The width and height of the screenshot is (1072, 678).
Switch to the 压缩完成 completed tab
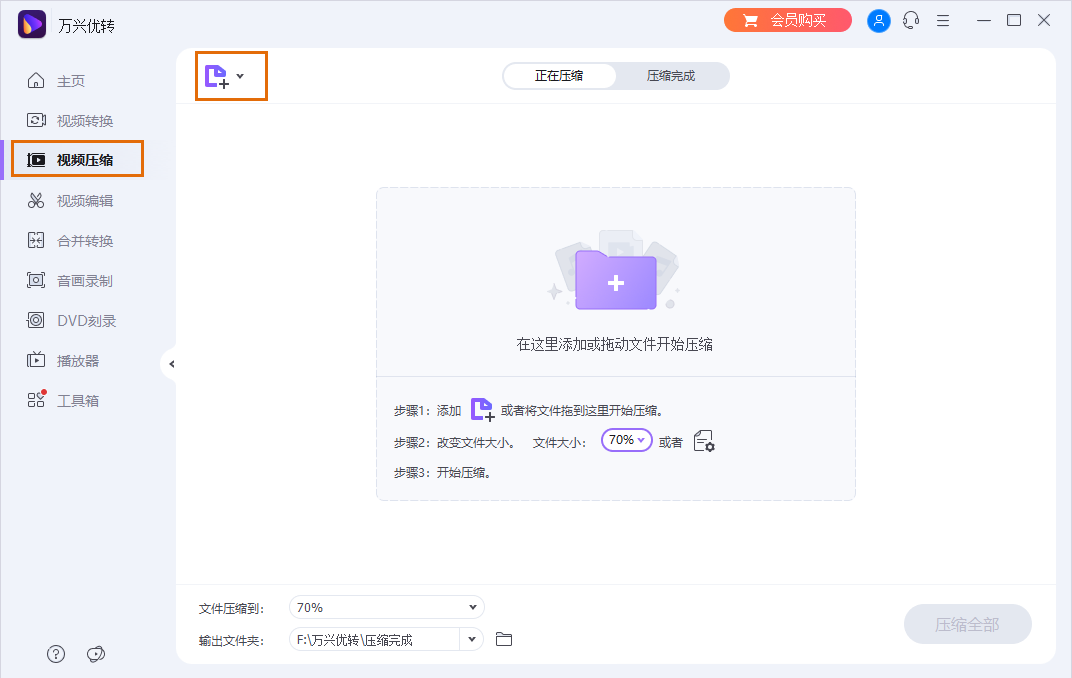point(672,75)
